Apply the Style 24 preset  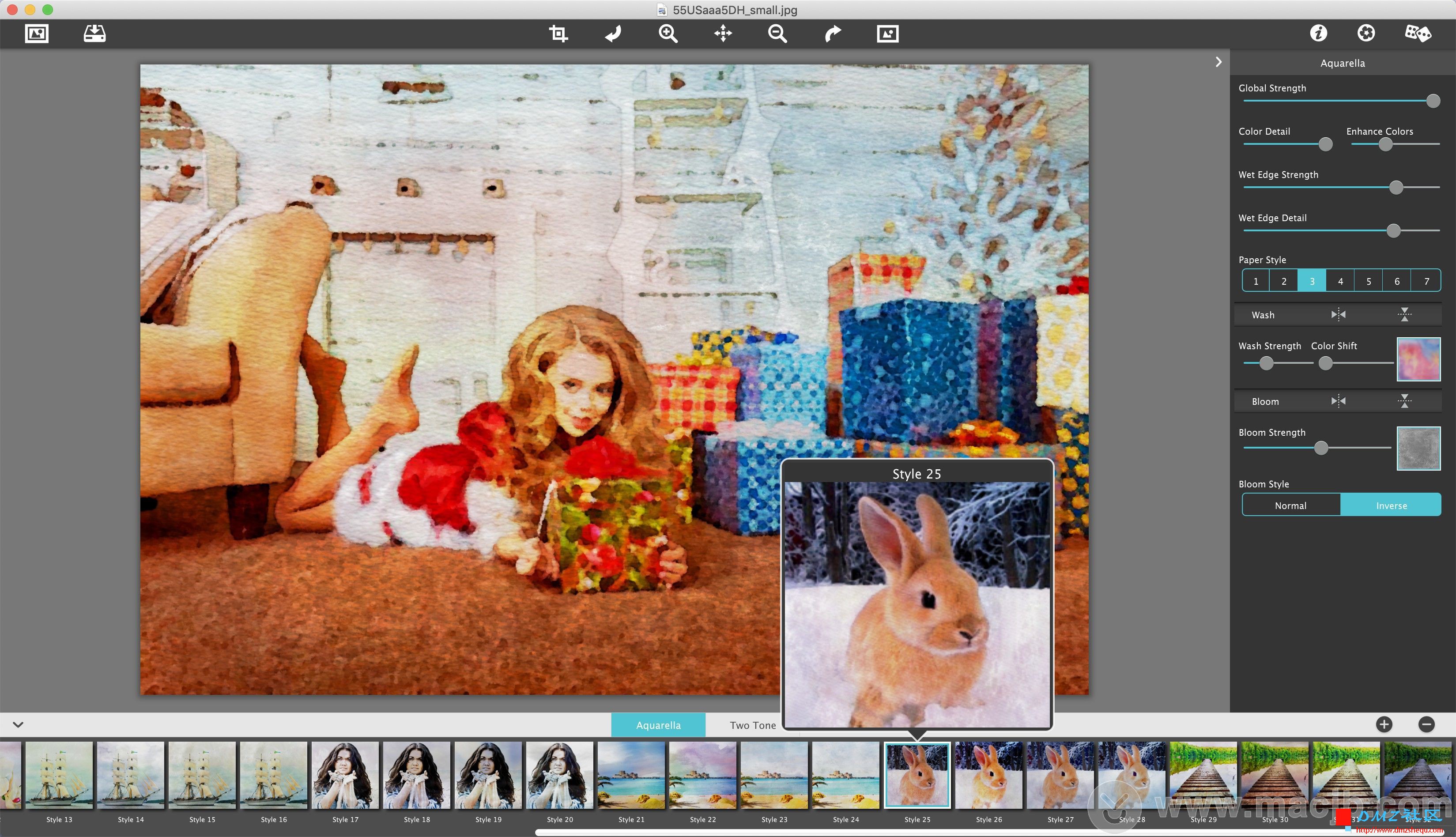pyautogui.click(x=845, y=774)
